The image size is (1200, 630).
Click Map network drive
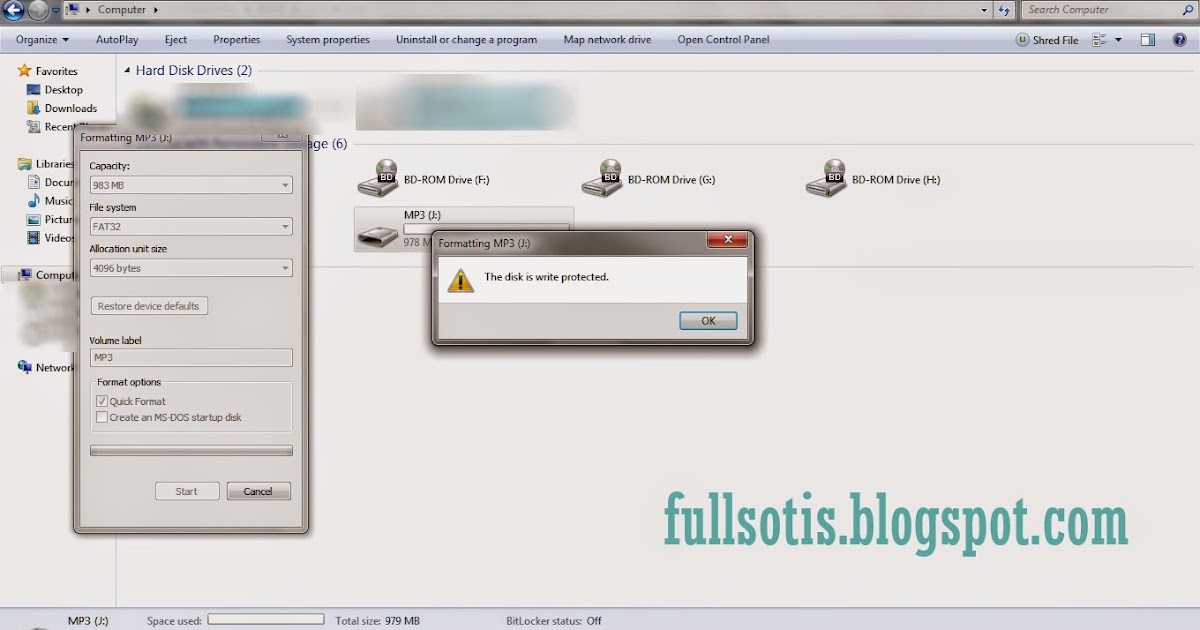[x=607, y=40]
